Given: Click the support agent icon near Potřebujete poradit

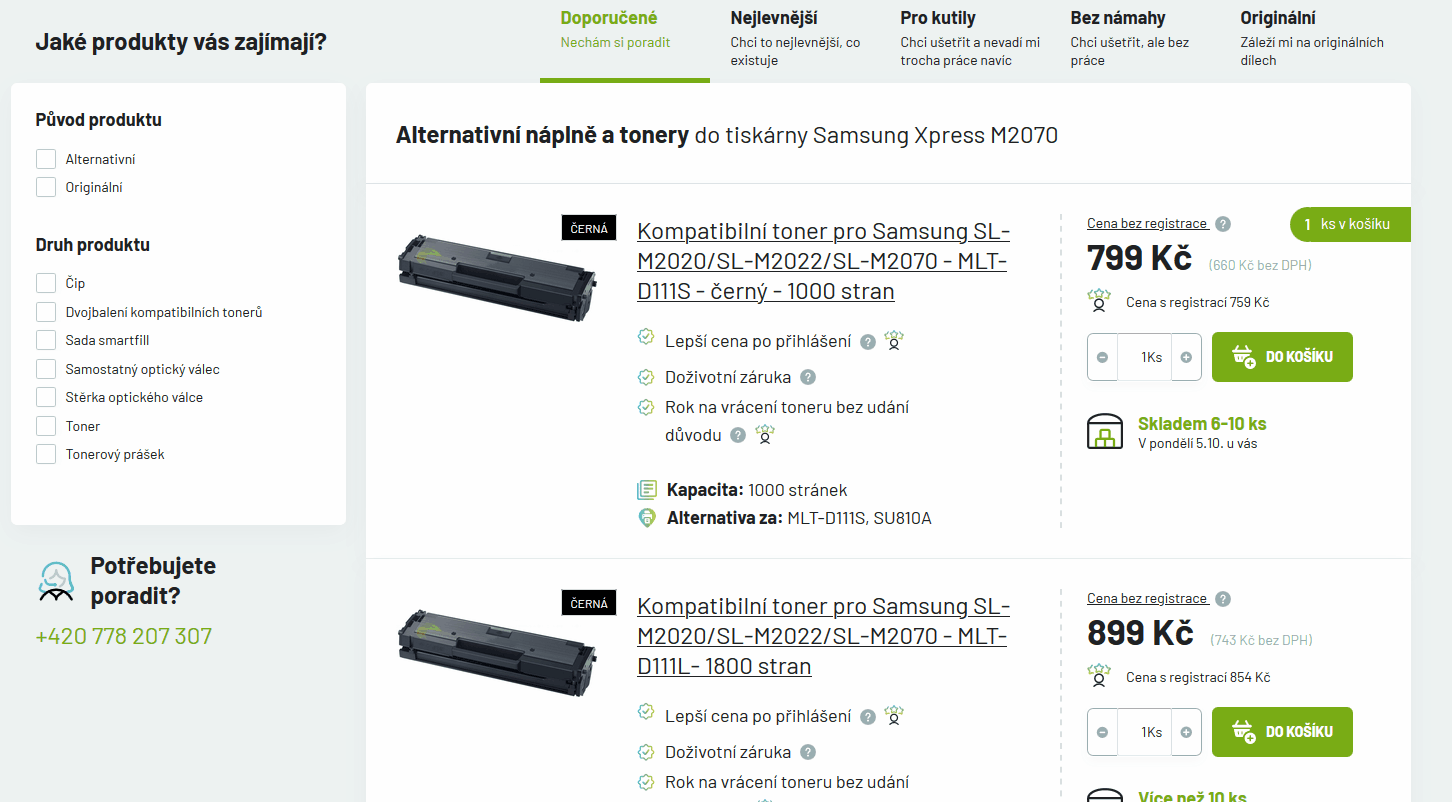Looking at the screenshot, I should pos(57,581).
